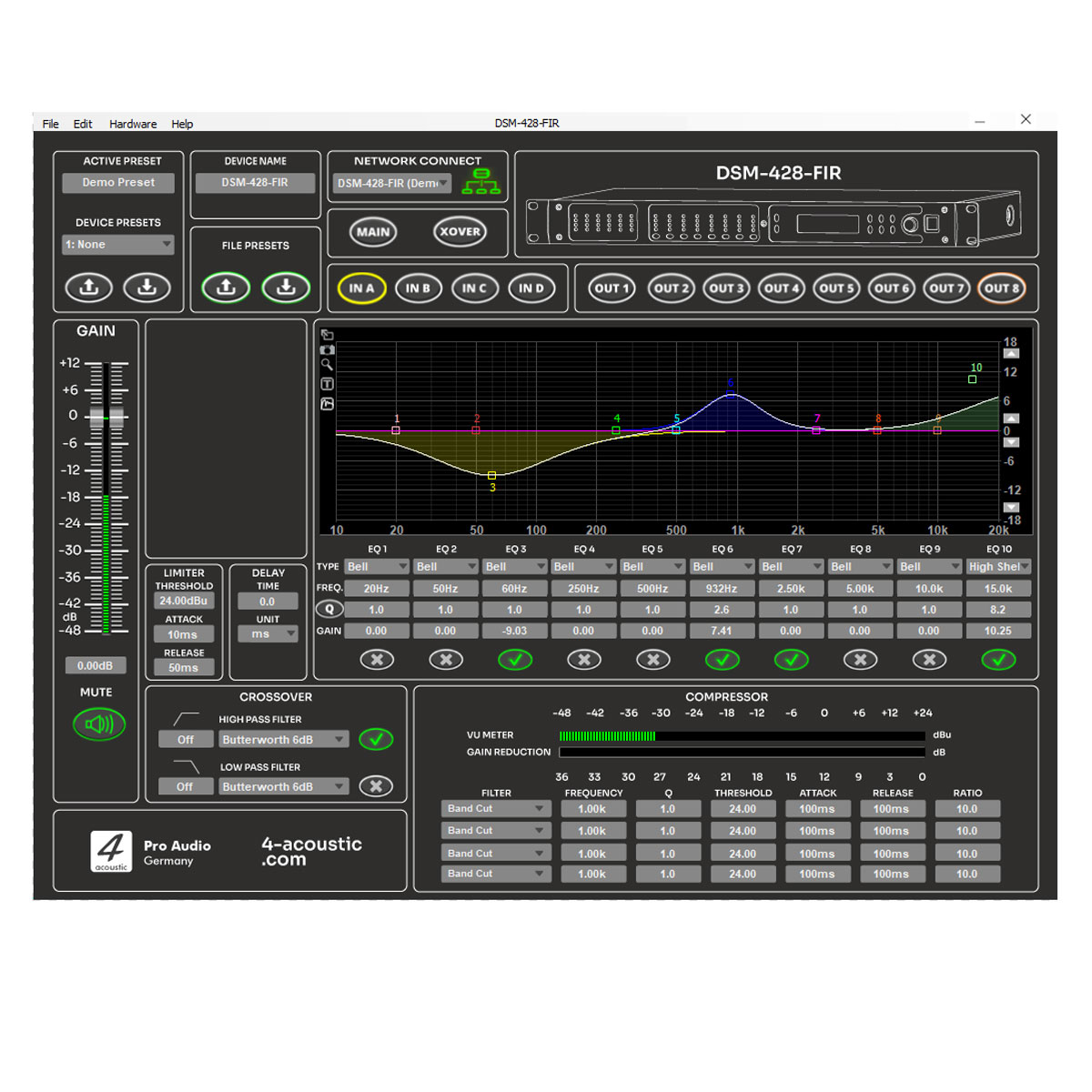Click the XOVER view button
Viewport: 1092px width, 1092px height.
point(460,231)
